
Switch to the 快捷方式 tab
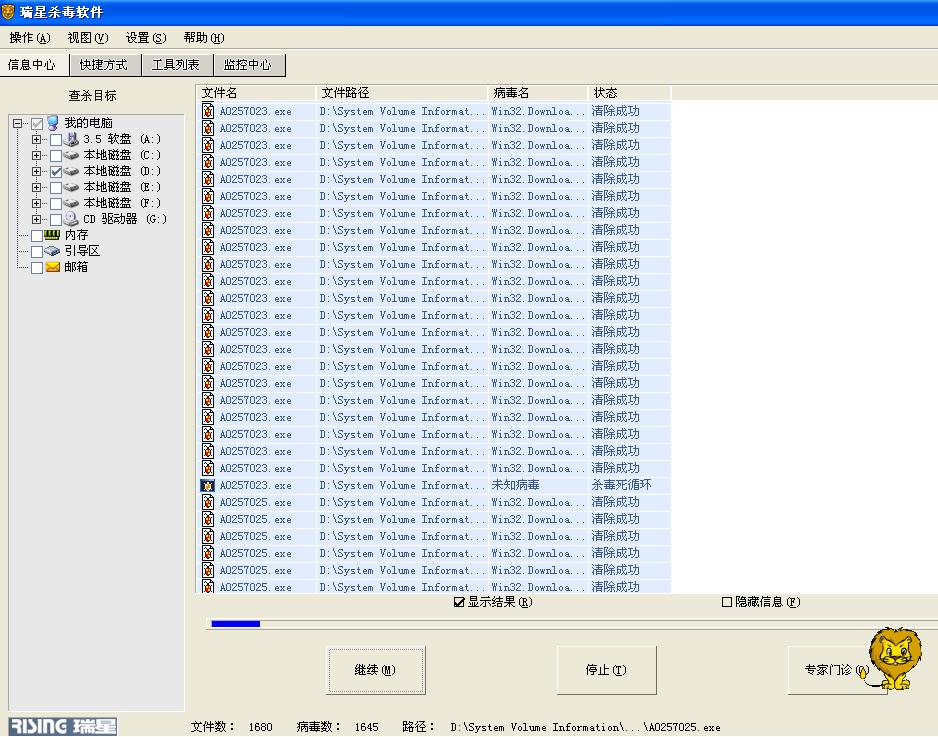[105, 65]
